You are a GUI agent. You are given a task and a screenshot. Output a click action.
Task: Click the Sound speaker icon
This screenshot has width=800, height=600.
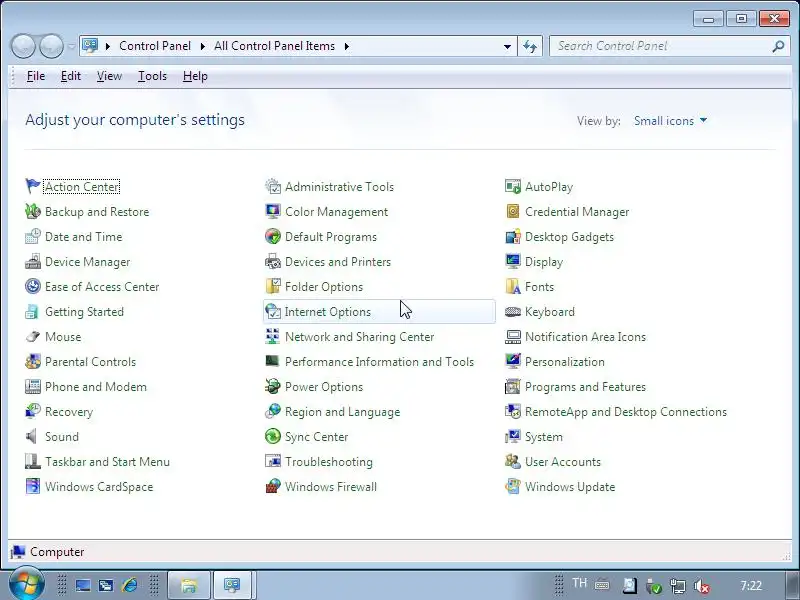33,436
